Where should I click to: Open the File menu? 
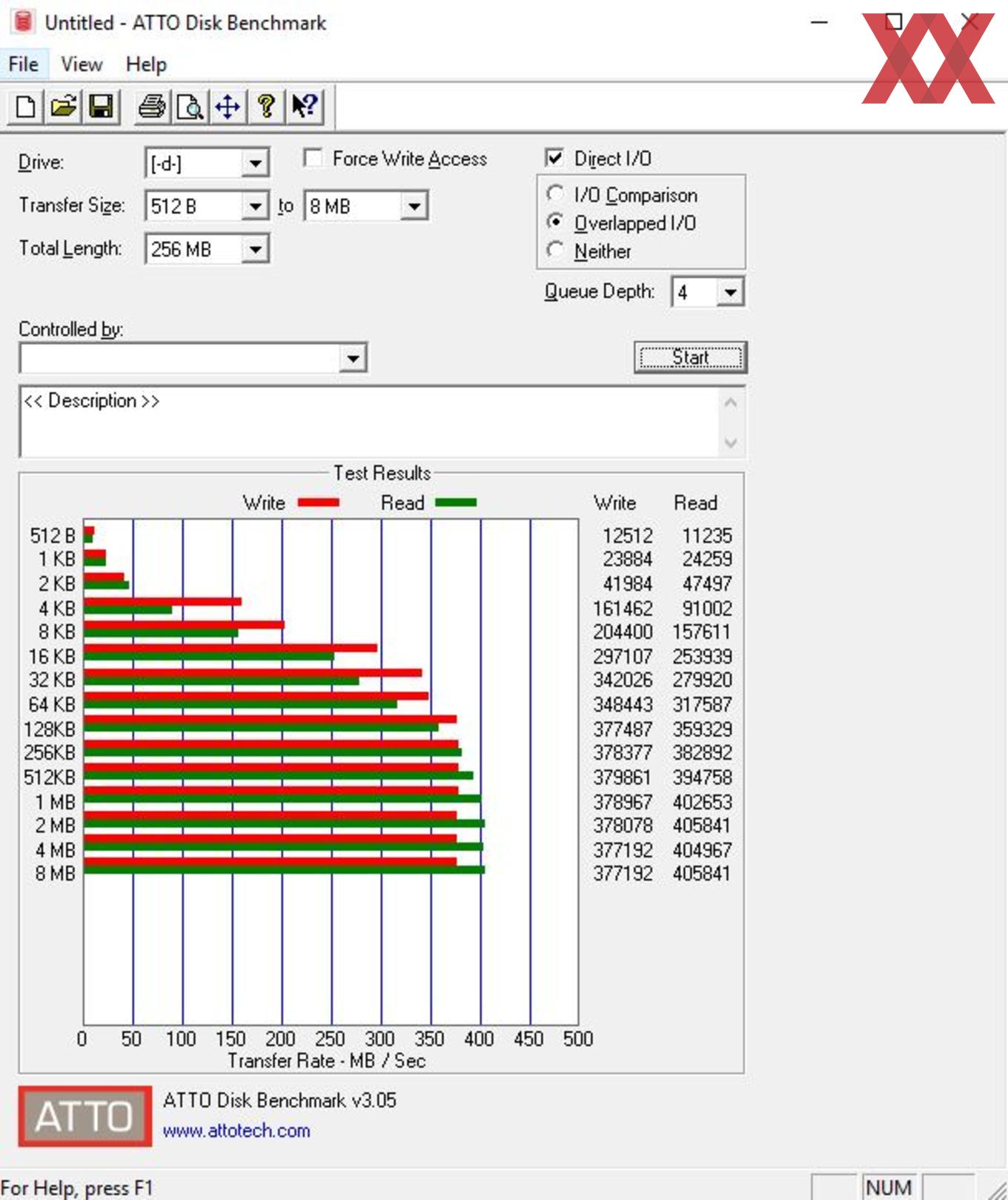[24, 64]
